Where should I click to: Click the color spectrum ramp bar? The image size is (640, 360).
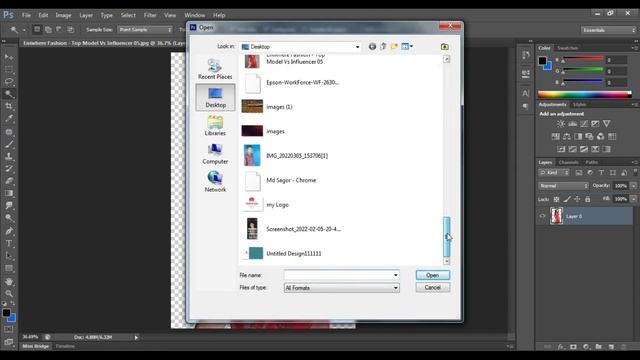click(x=584, y=94)
